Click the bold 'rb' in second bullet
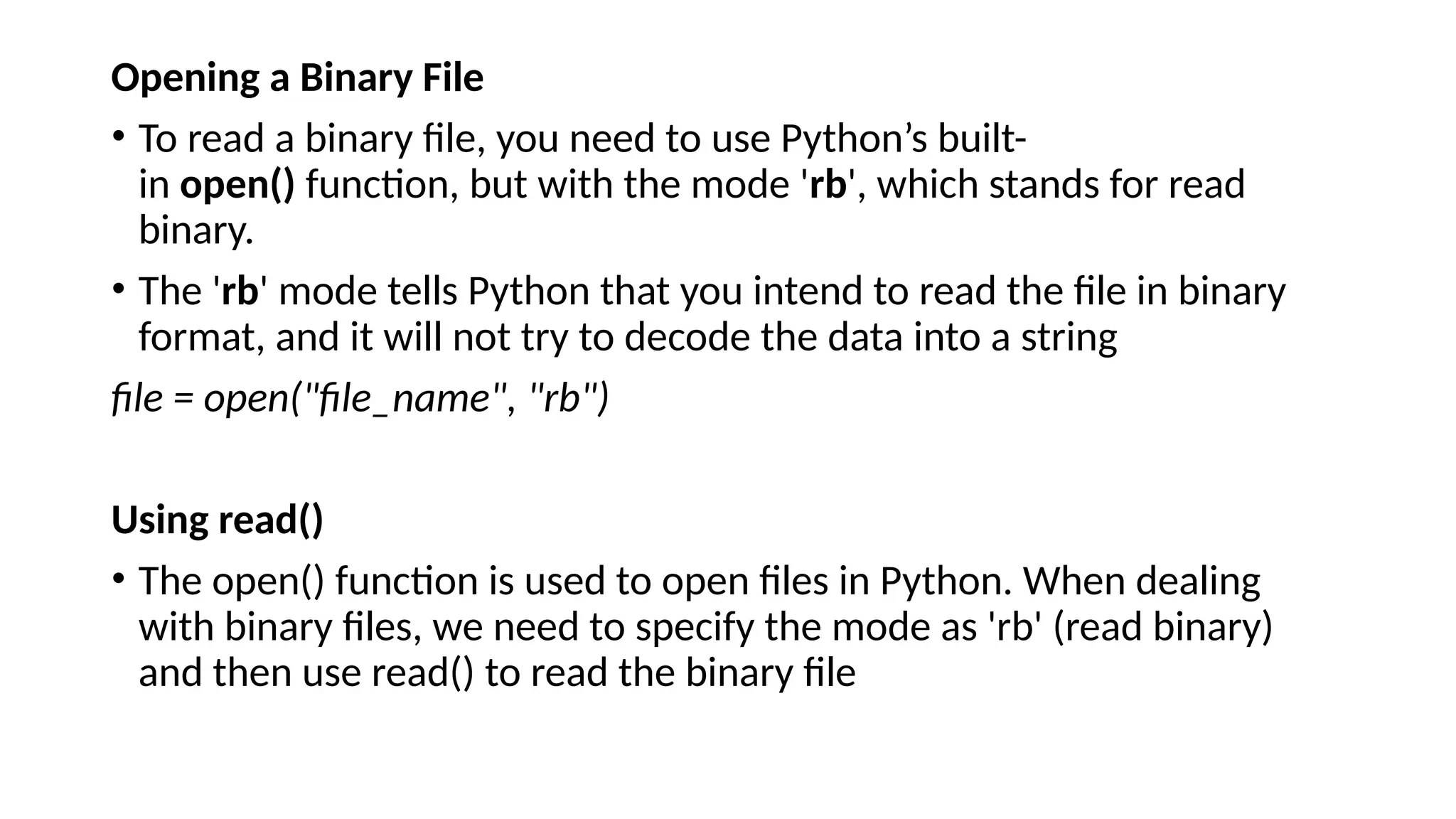 point(240,291)
